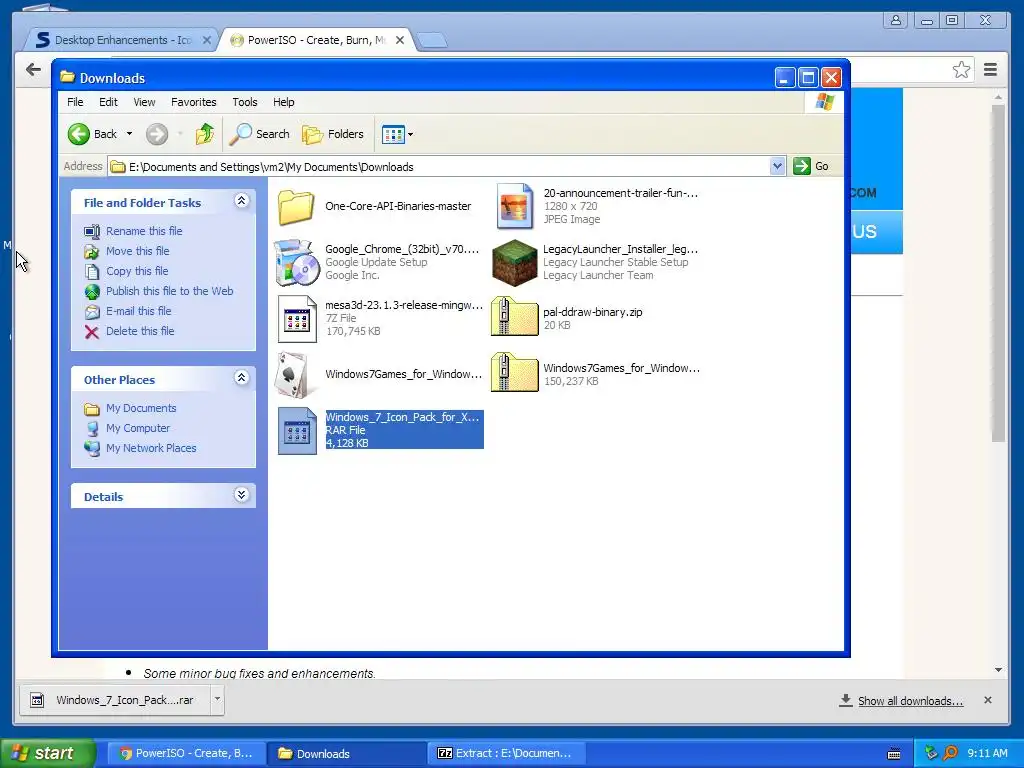Toggle the Folders pane button
The image size is (1024, 768).
tap(333, 134)
